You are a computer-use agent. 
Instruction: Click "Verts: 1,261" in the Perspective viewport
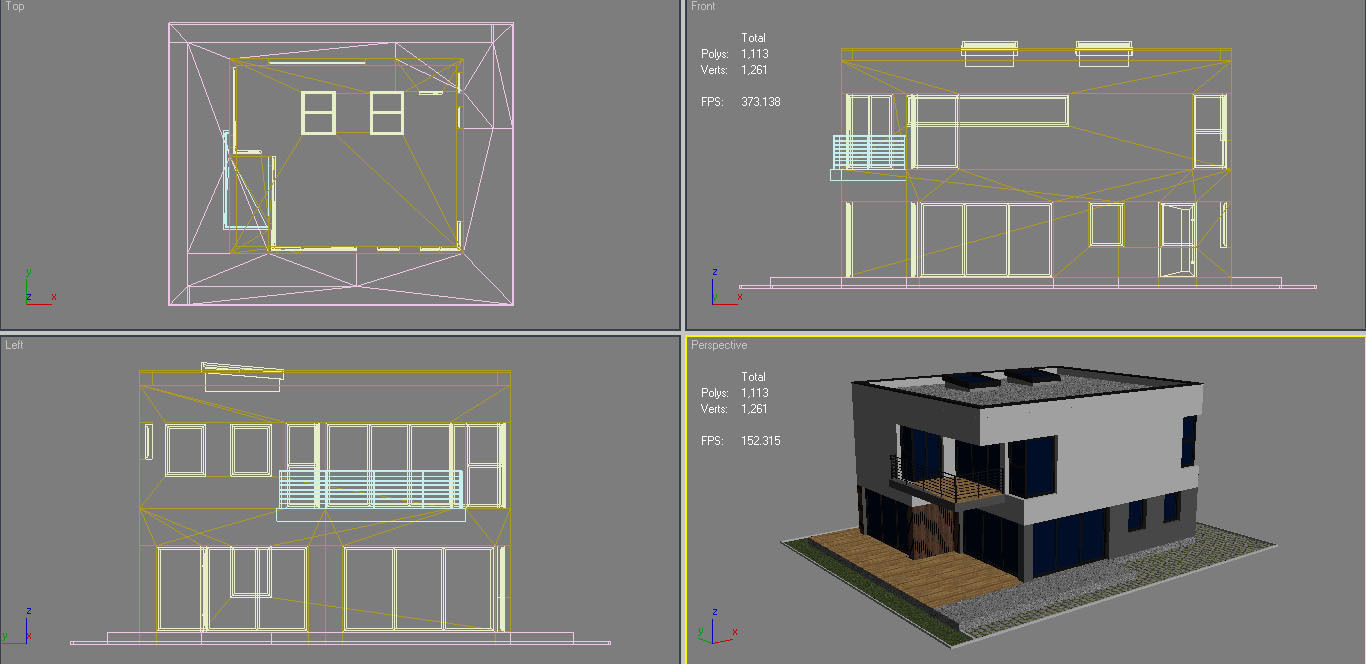click(x=734, y=409)
